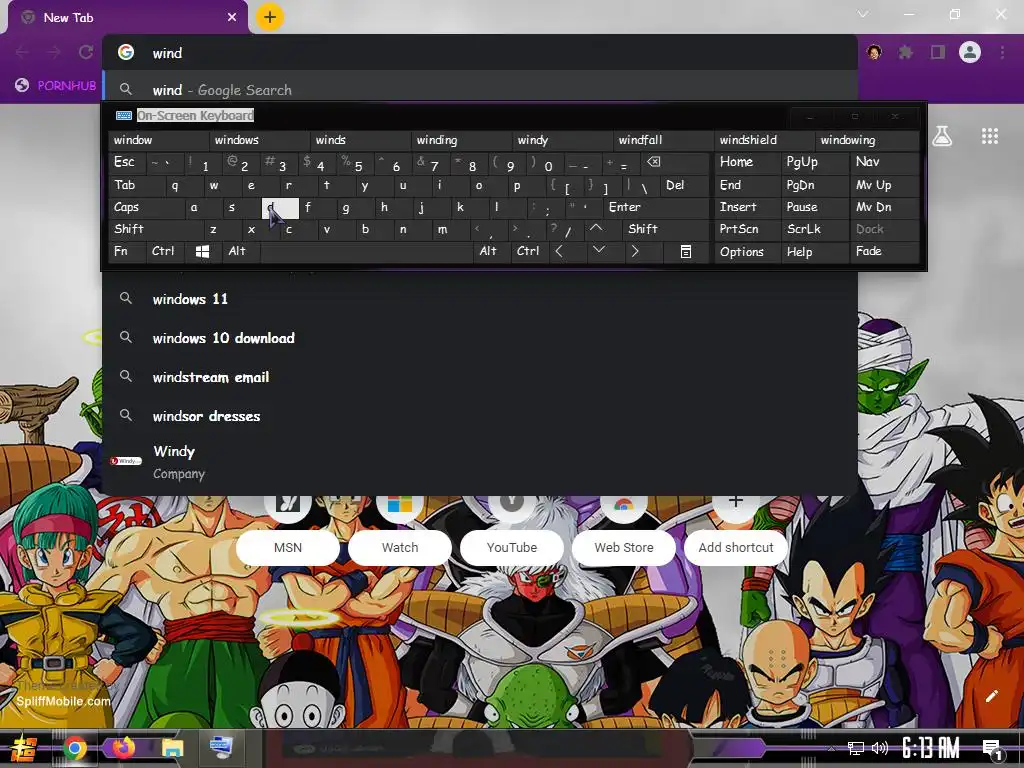Image resolution: width=1024 pixels, height=768 pixels.
Task: Toggle the left Shift key on the on-screen keyboard
Action: tap(155, 229)
